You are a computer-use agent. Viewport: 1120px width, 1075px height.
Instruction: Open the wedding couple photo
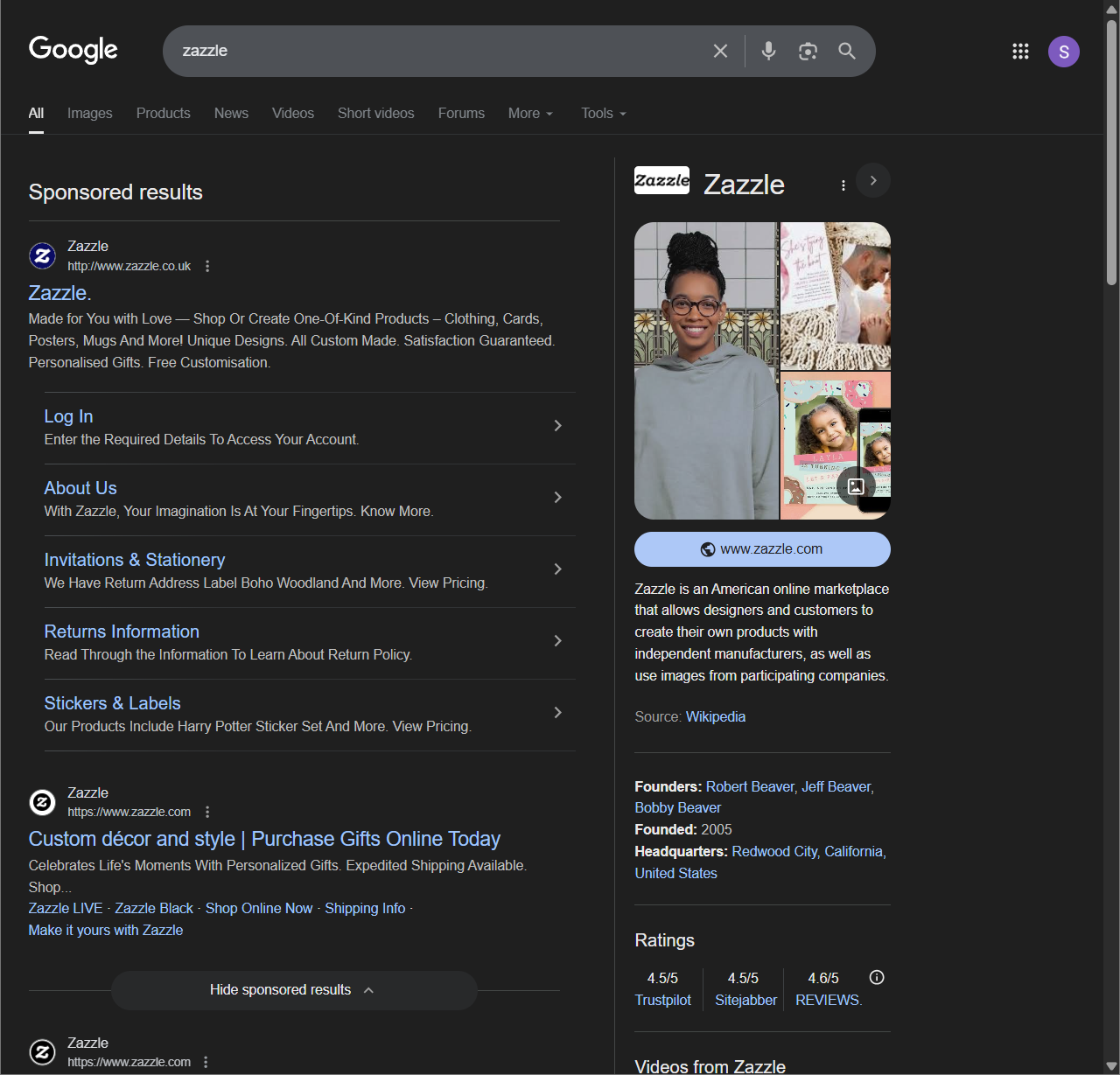(836, 296)
